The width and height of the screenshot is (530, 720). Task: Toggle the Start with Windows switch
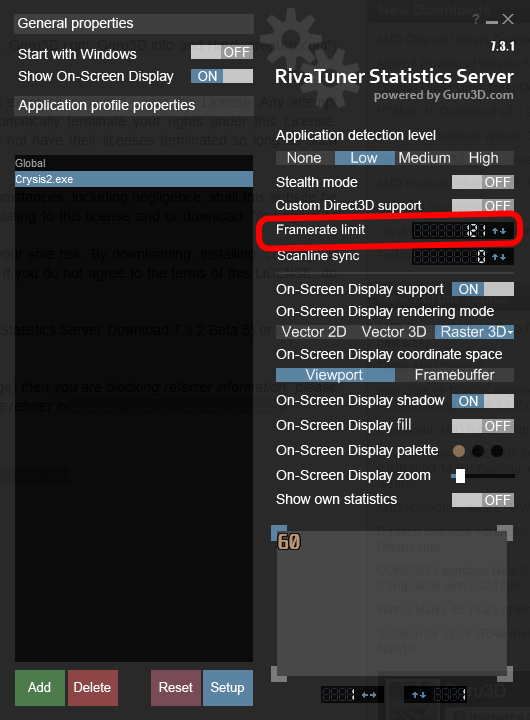pyautogui.click(x=222, y=52)
